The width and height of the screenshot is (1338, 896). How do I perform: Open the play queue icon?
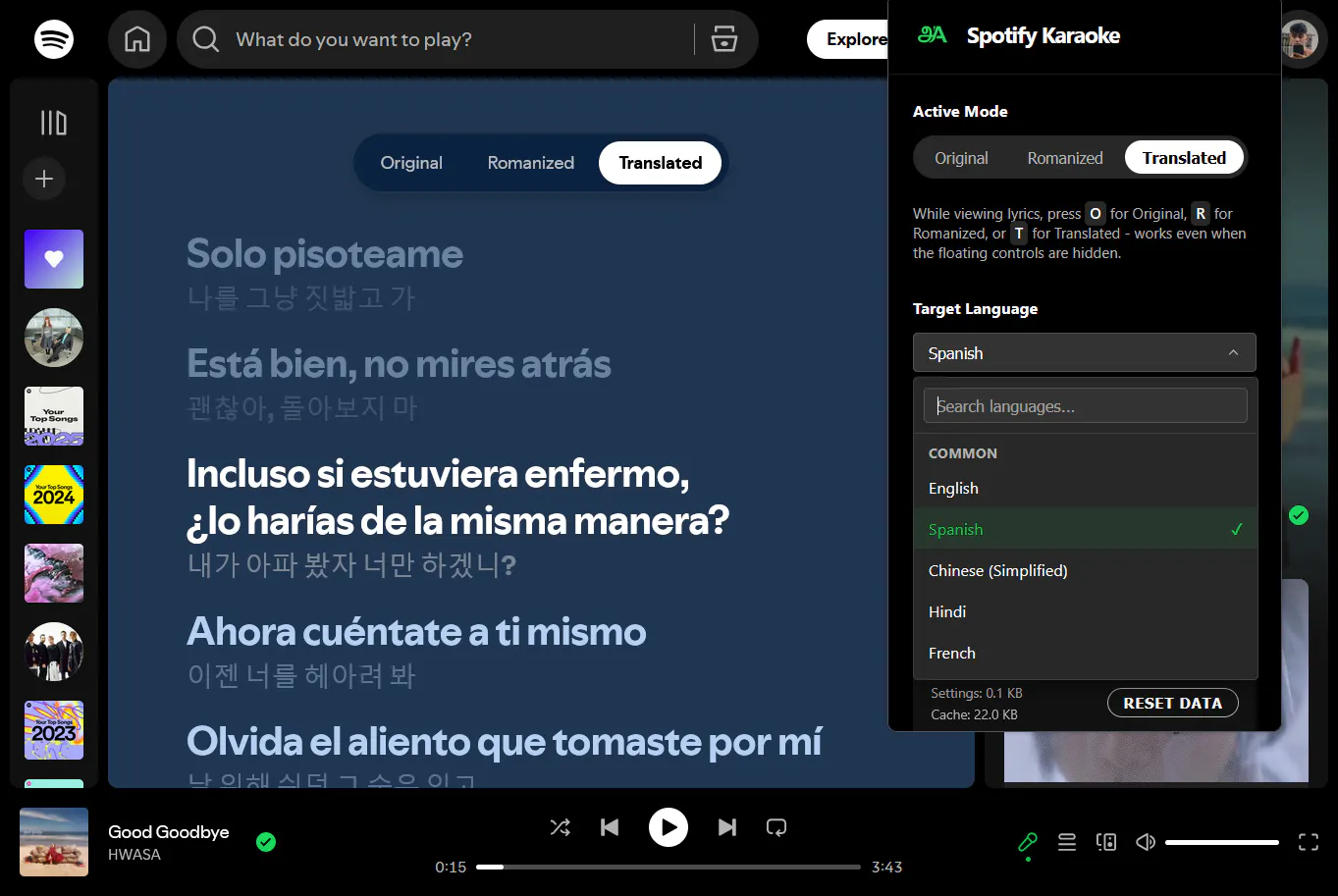(1067, 842)
